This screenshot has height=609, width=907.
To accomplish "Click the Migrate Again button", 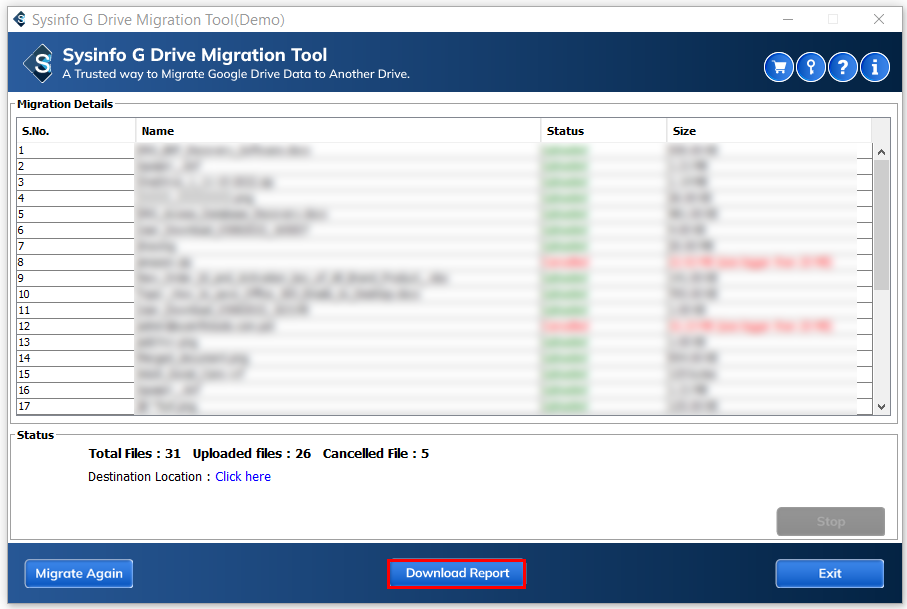I will click(79, 573).
